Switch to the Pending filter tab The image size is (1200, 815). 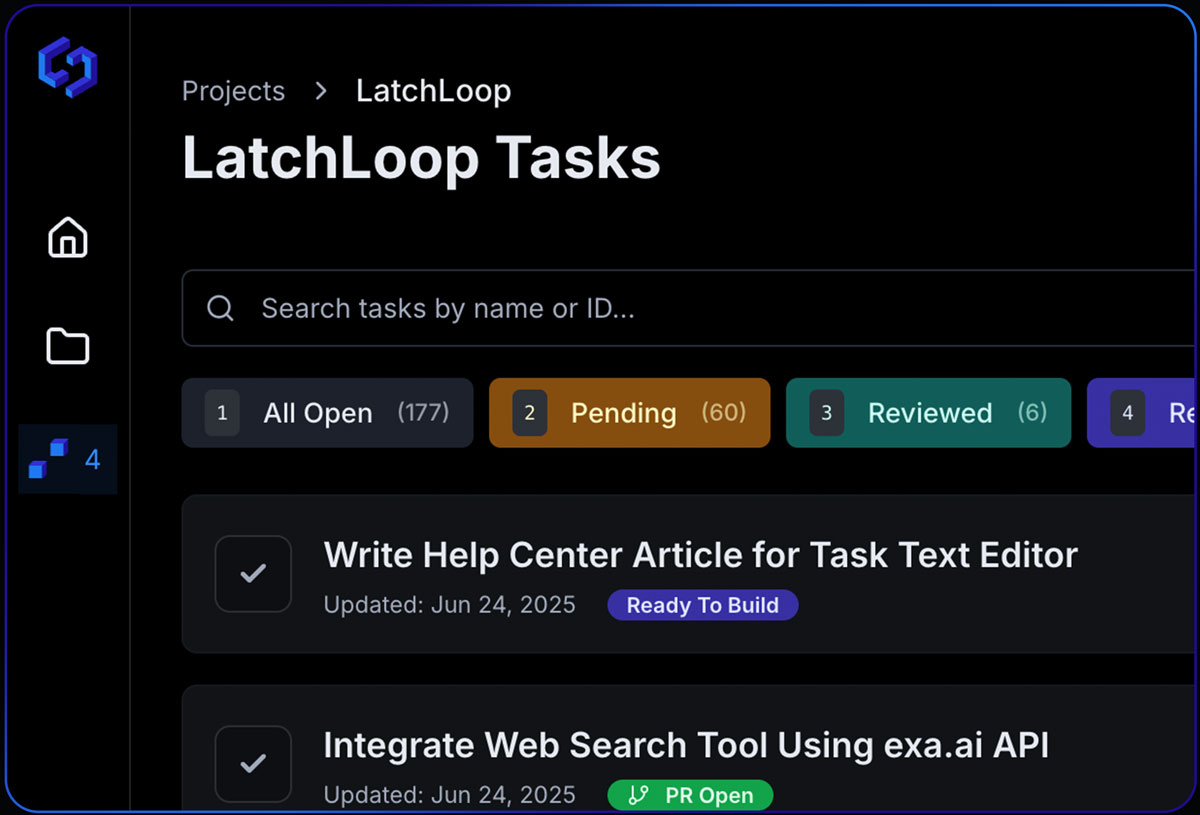[x=629, y=412]
